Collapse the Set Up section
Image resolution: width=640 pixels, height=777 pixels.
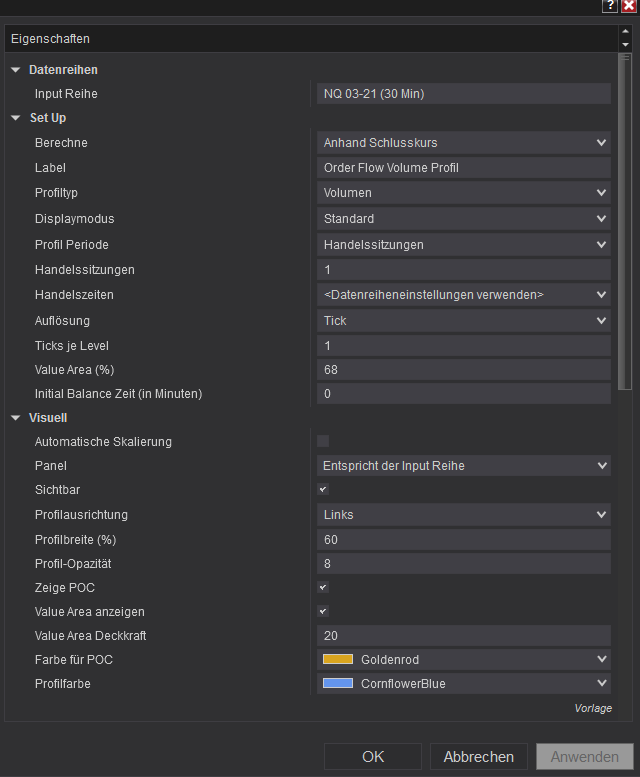tap(15, 118)
